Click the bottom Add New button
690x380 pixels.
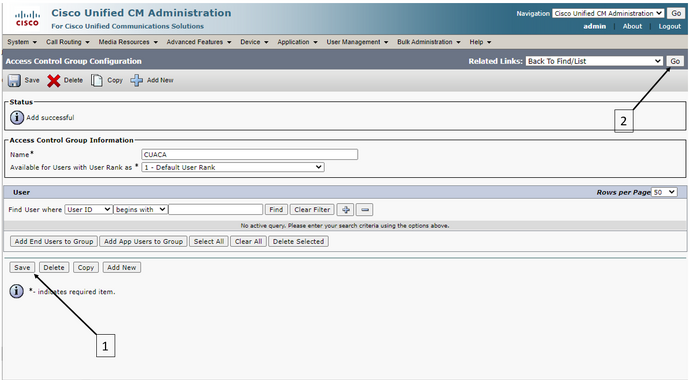coord(121,267)
